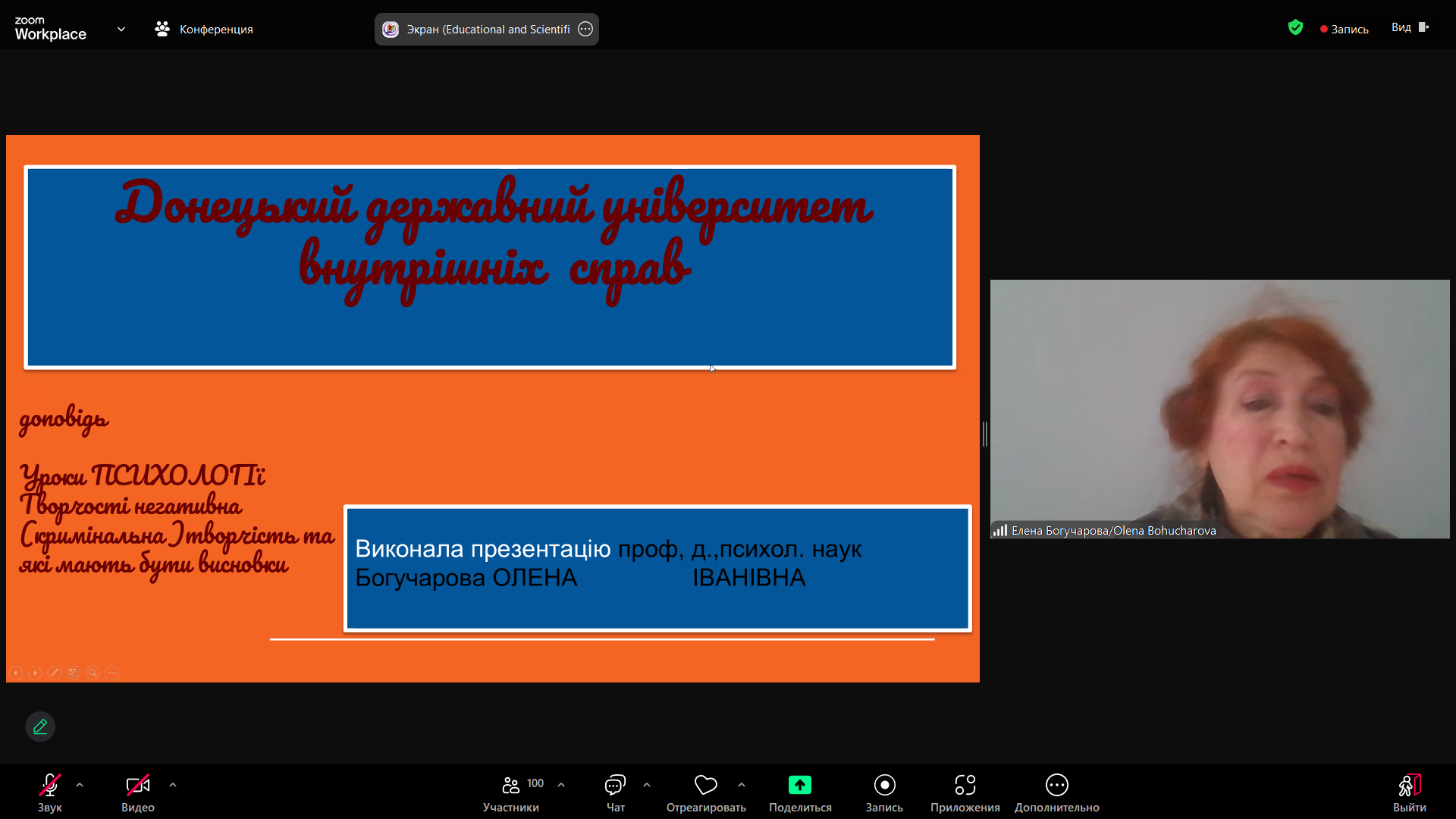Open the Чат chat panel
Image resolution: width=1456 pixels, height=819 pixels.
pos(615,785)
